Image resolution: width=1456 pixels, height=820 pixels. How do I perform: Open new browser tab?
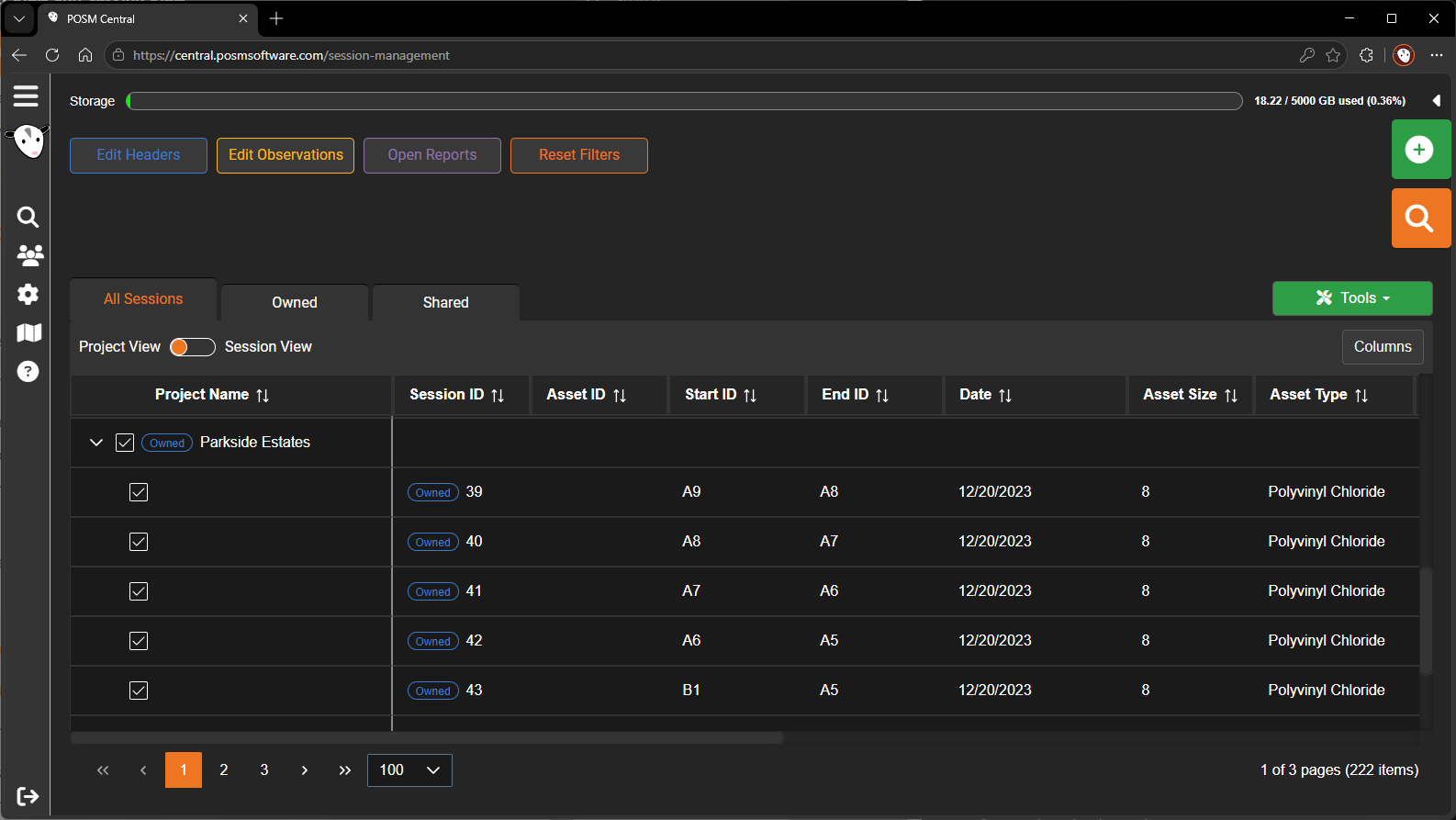click(276, 18)
